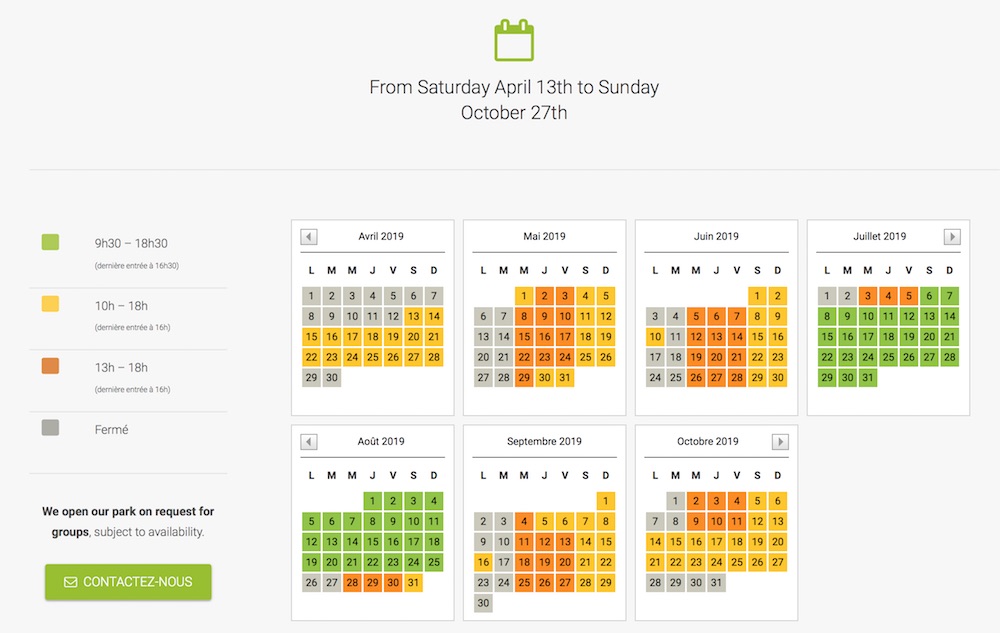
Task: Click previous arrow beside Août 2019
Action: click(309, 442)
